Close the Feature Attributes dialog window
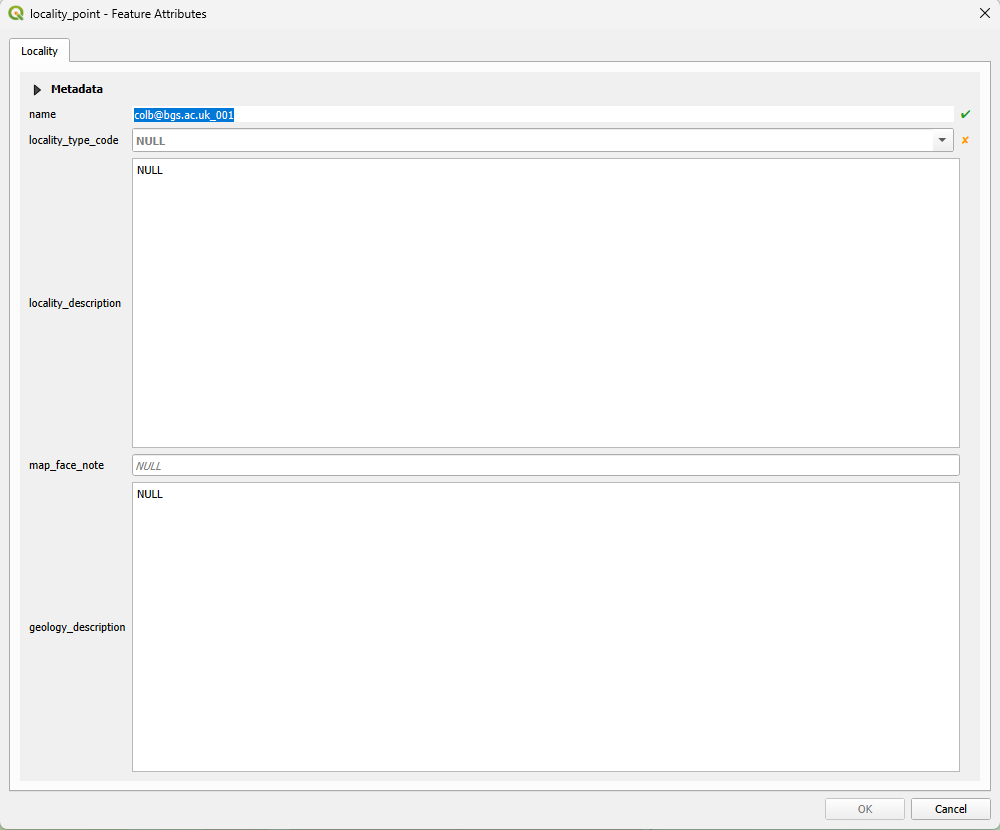This screenshot has width=1000, height=830. 984,13
